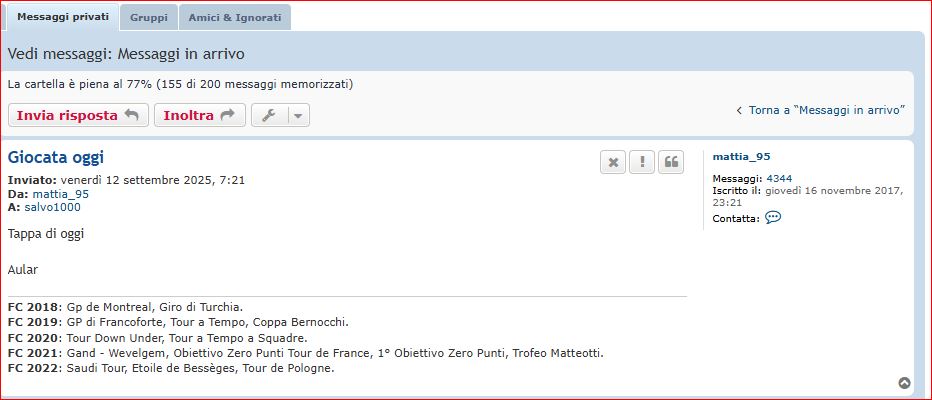Open sender mattia_95 in Da field
Viewport: 932px width, 400px height.
coord(61,194)
